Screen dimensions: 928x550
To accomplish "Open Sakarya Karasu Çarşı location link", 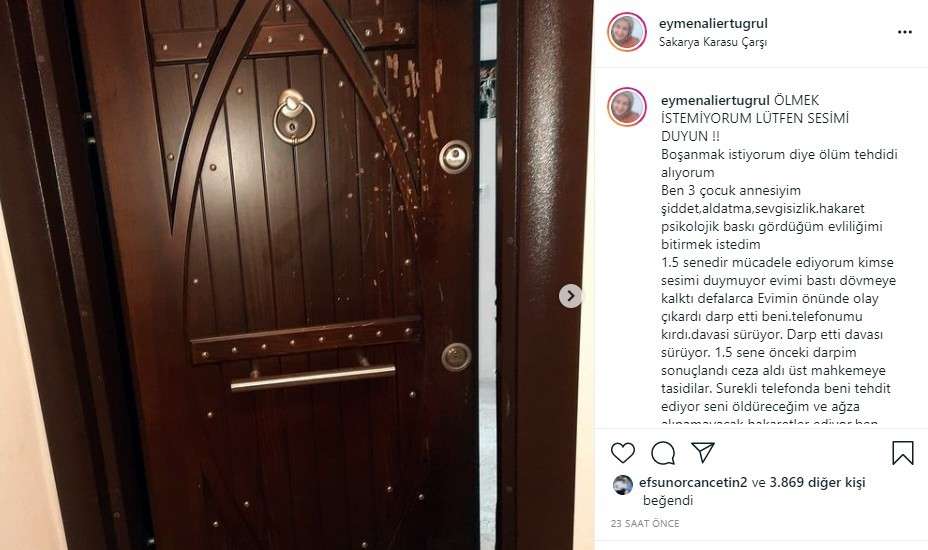I will pos(713,42).
